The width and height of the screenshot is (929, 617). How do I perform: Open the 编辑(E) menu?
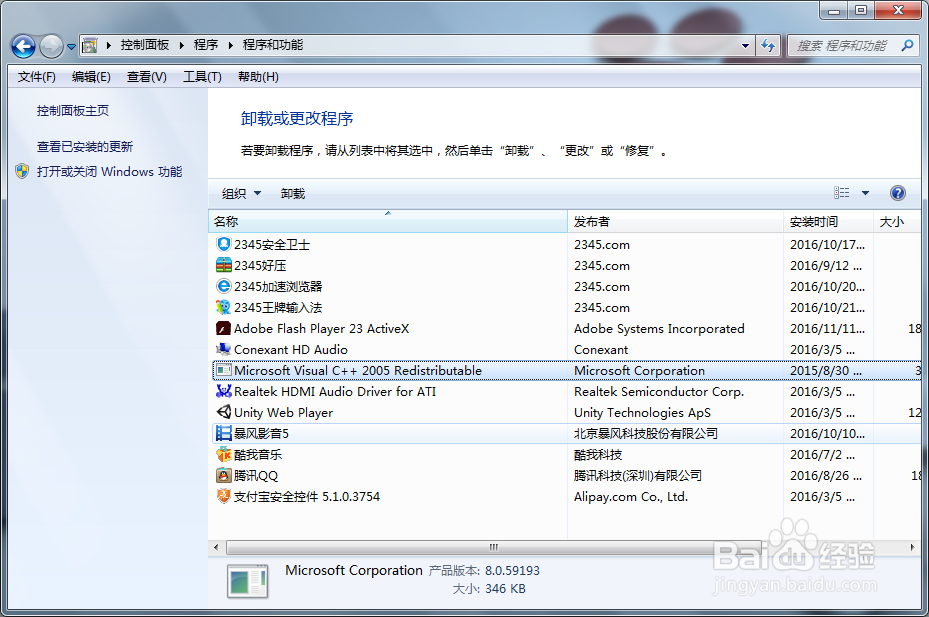[x=91, y=77]
